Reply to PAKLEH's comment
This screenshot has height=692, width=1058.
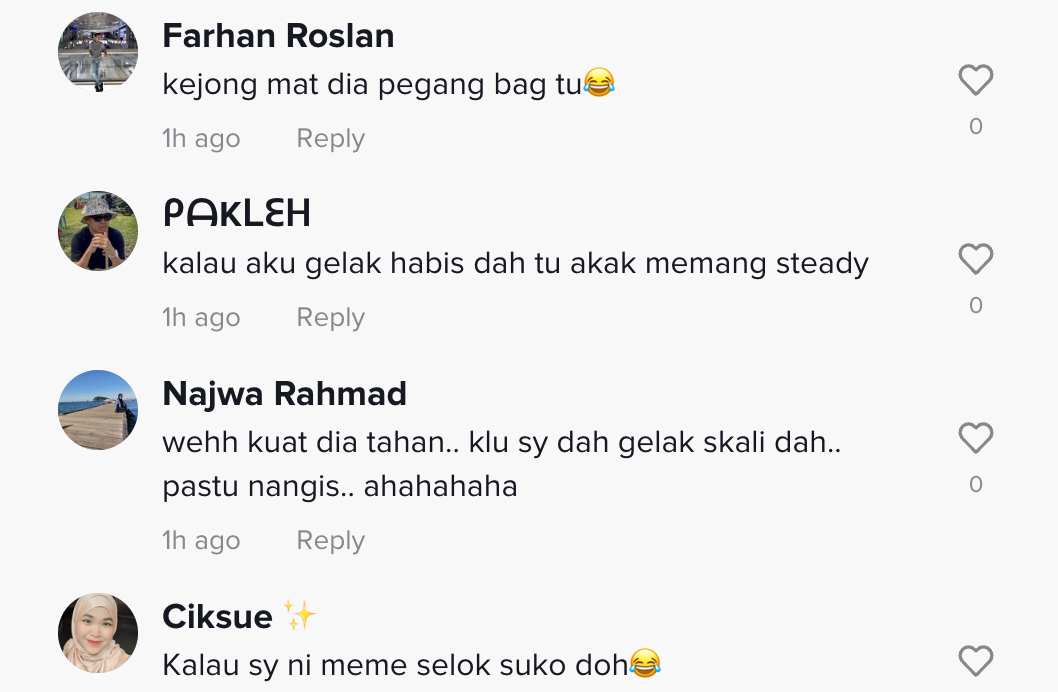pyautogui.click(x=331, y=318)
